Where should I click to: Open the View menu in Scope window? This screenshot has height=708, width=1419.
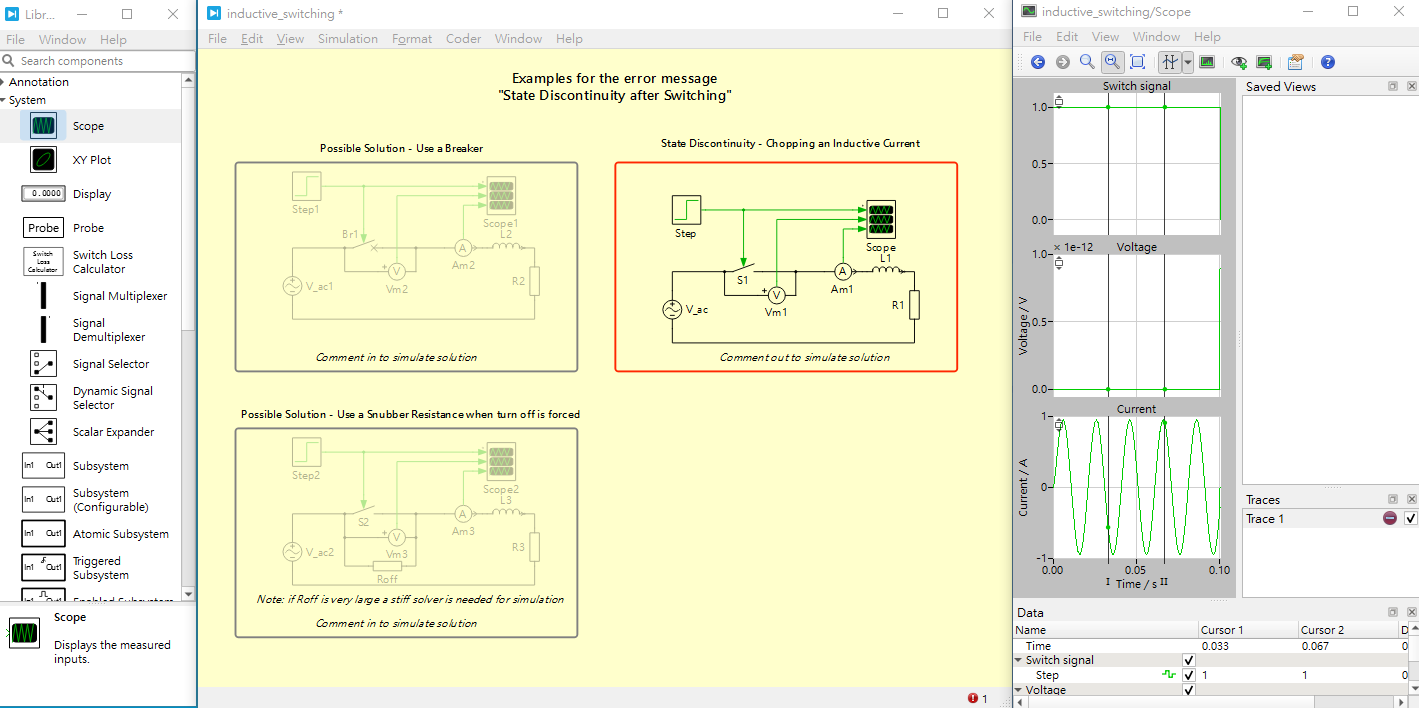point(1105,37)
